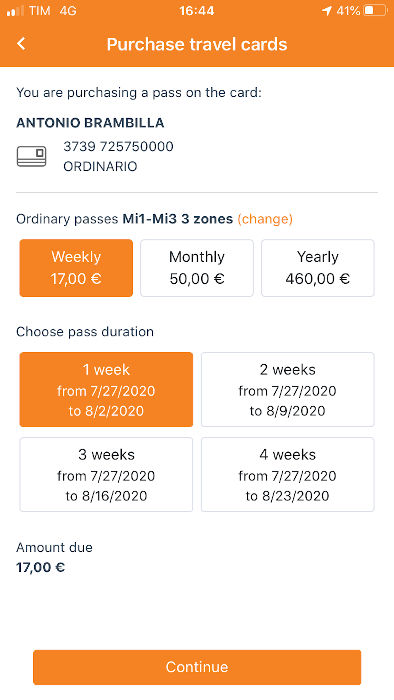Image resolution: width=394 pixels, height=700 pixels.
Task: Tap the Mi1-Mi3 3 zones label
Action: click(x=178, y=219)
